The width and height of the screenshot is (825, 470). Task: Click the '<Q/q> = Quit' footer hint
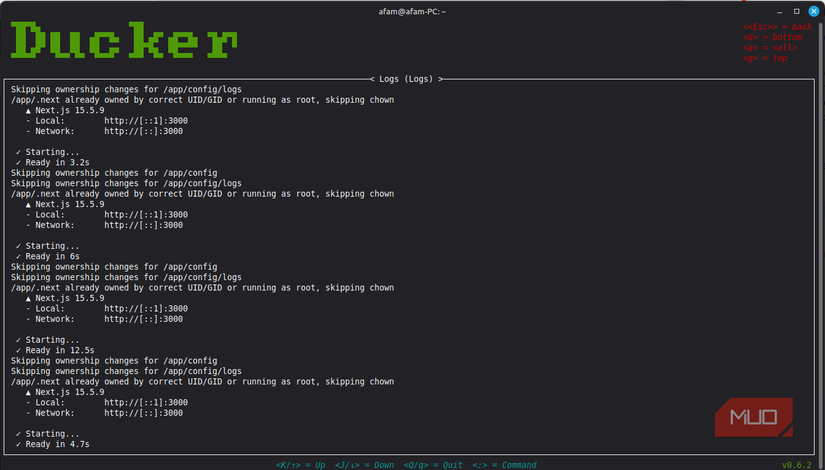coord(433,465)
